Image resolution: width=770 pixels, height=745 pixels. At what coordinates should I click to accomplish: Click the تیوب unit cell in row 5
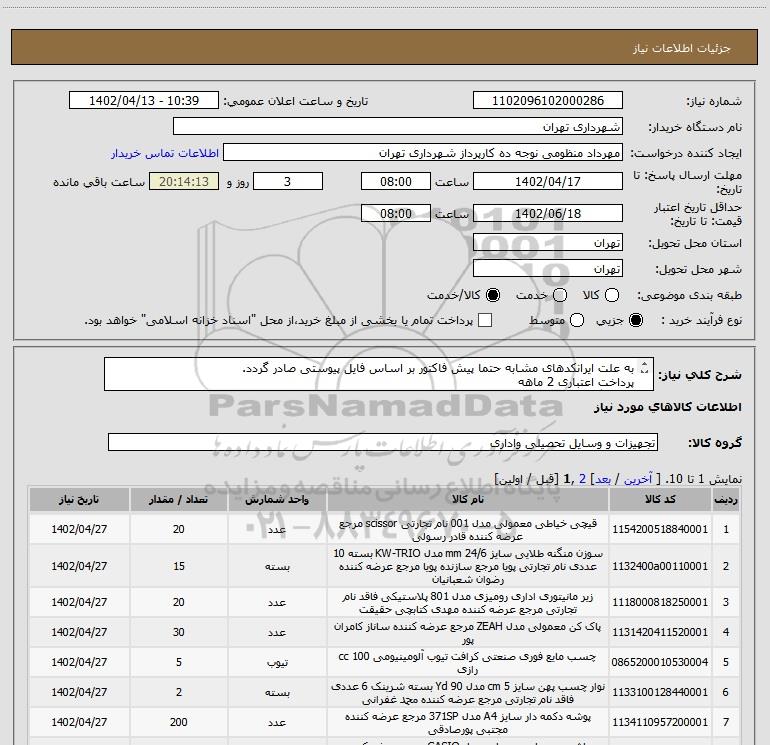pos(277,662)
